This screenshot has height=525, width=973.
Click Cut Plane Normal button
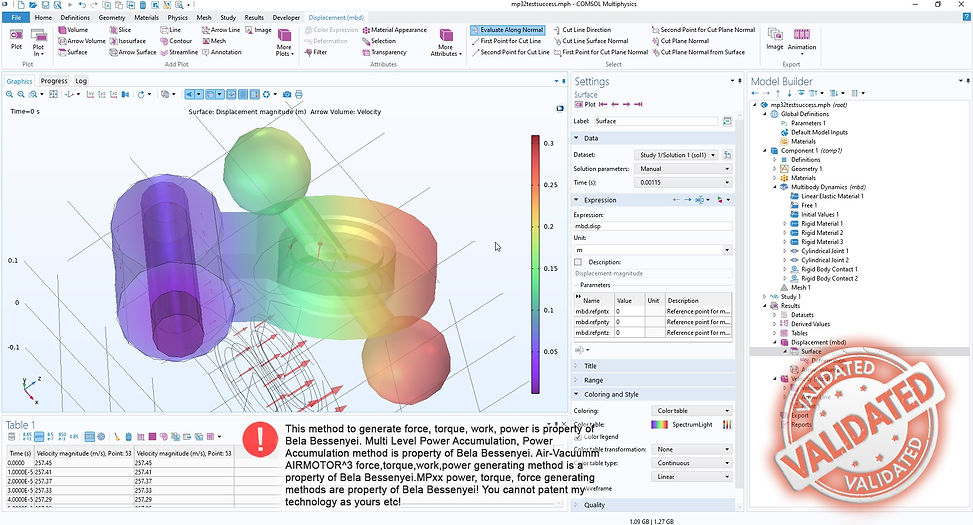680,41
